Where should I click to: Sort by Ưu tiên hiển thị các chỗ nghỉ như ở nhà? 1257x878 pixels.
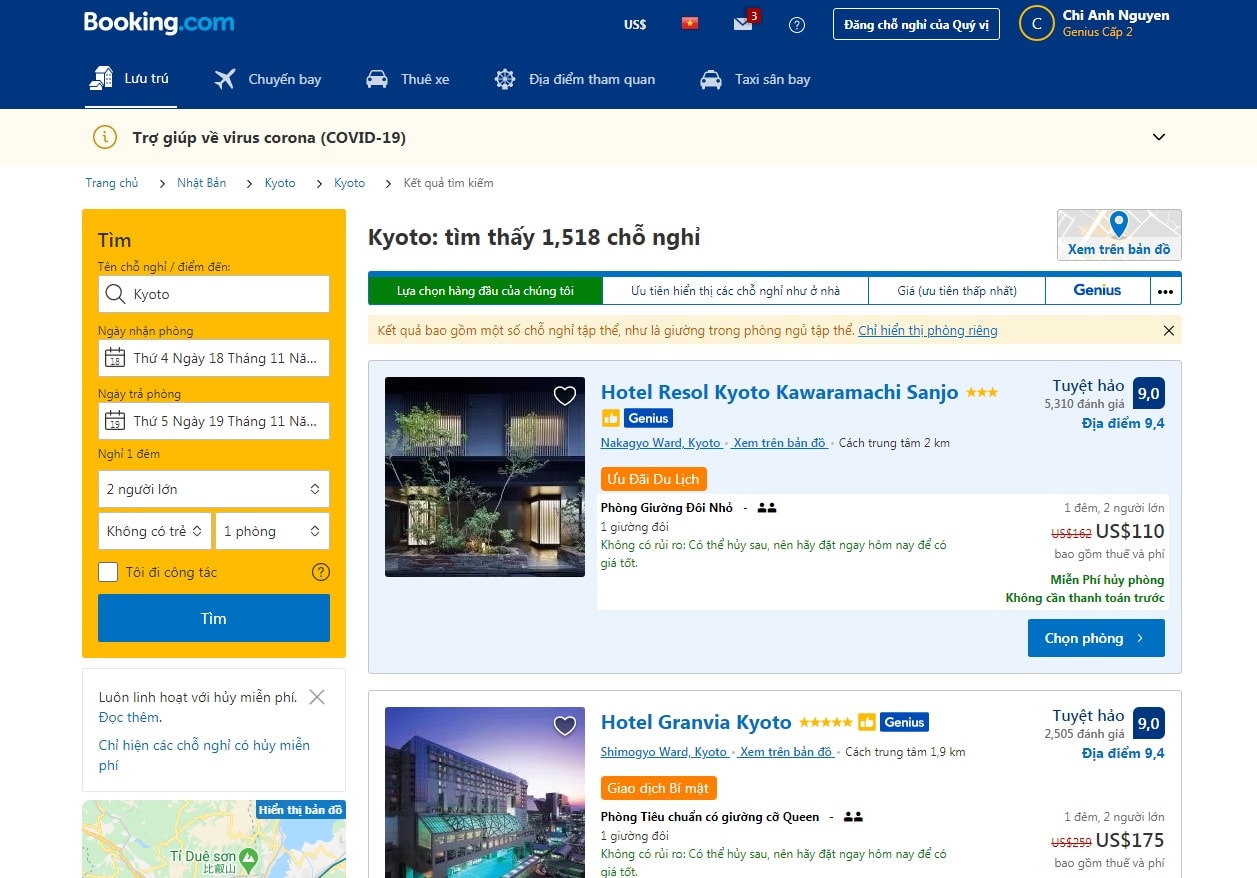[735, 290]
